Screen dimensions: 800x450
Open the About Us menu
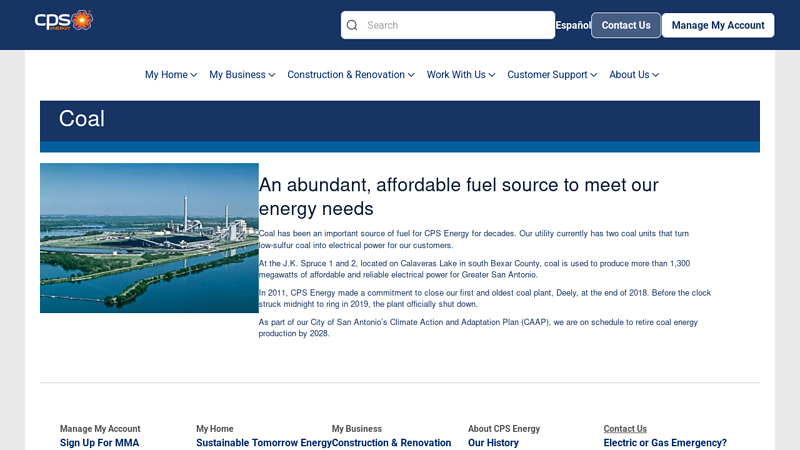click(x=629, y=74)
